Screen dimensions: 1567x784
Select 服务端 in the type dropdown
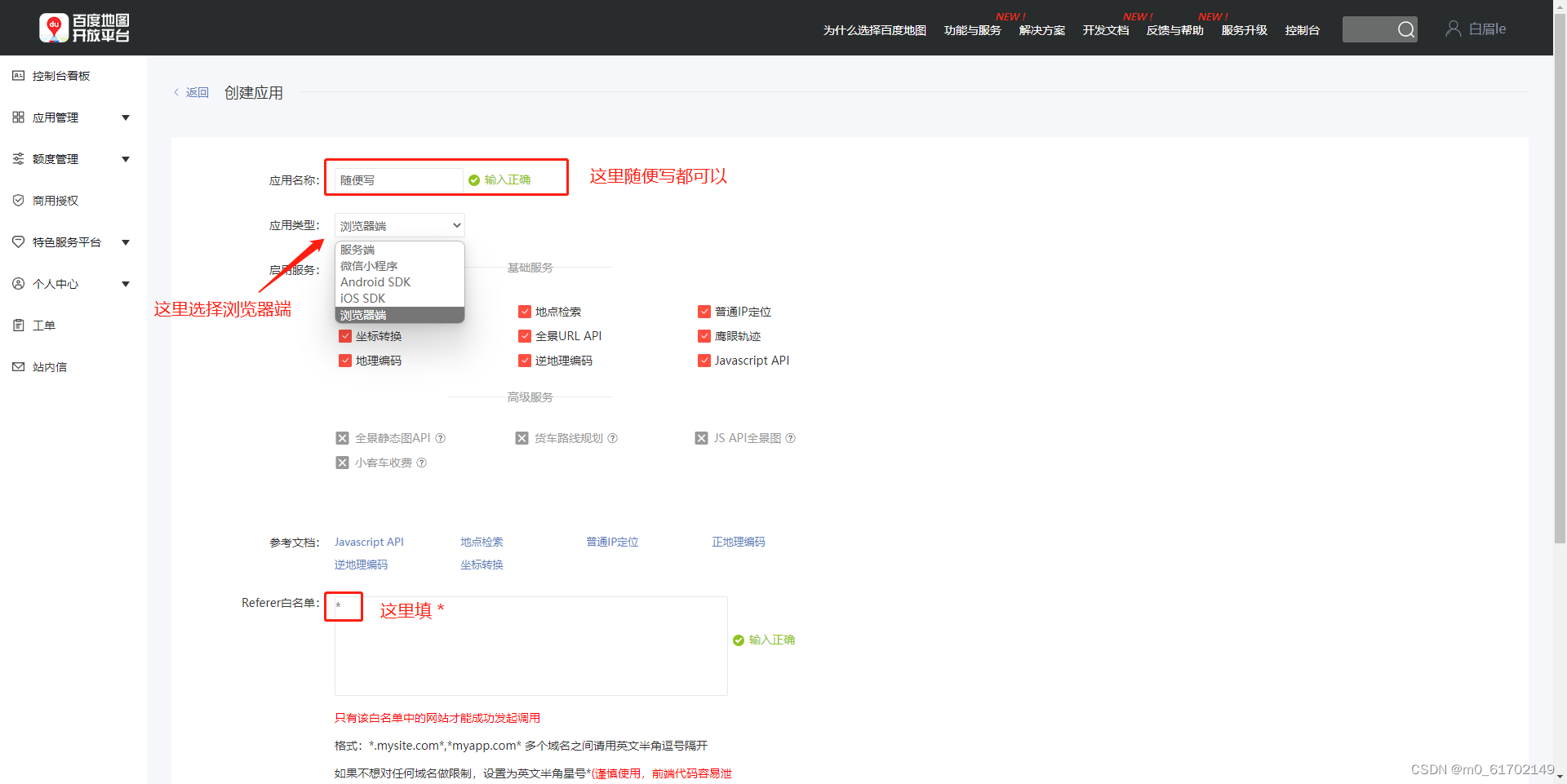[400, 250]
